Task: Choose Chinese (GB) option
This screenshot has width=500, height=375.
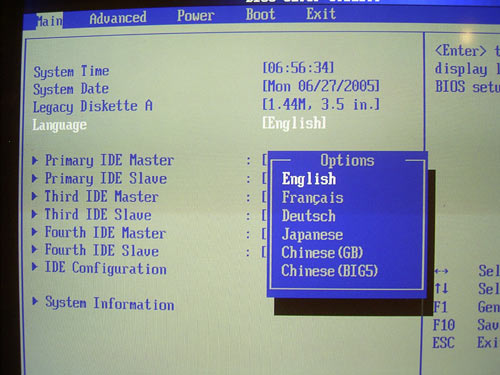Action: click(322, 252)
